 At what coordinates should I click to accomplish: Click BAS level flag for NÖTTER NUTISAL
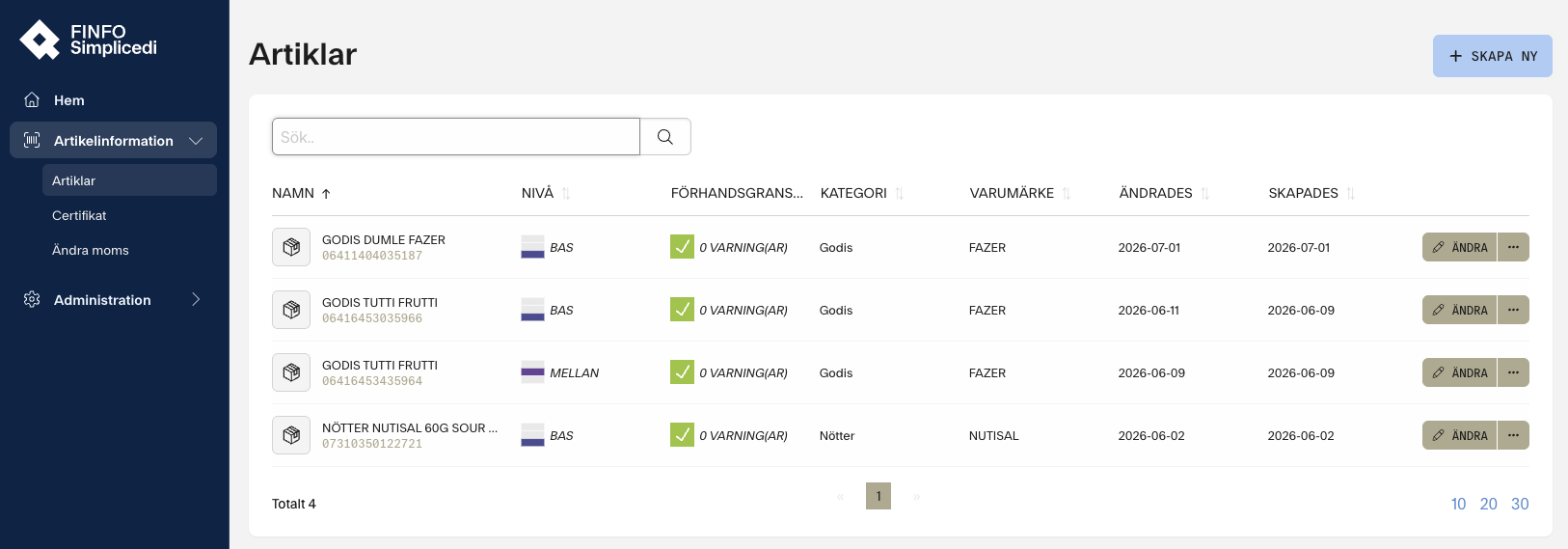[x=532, y=435]
